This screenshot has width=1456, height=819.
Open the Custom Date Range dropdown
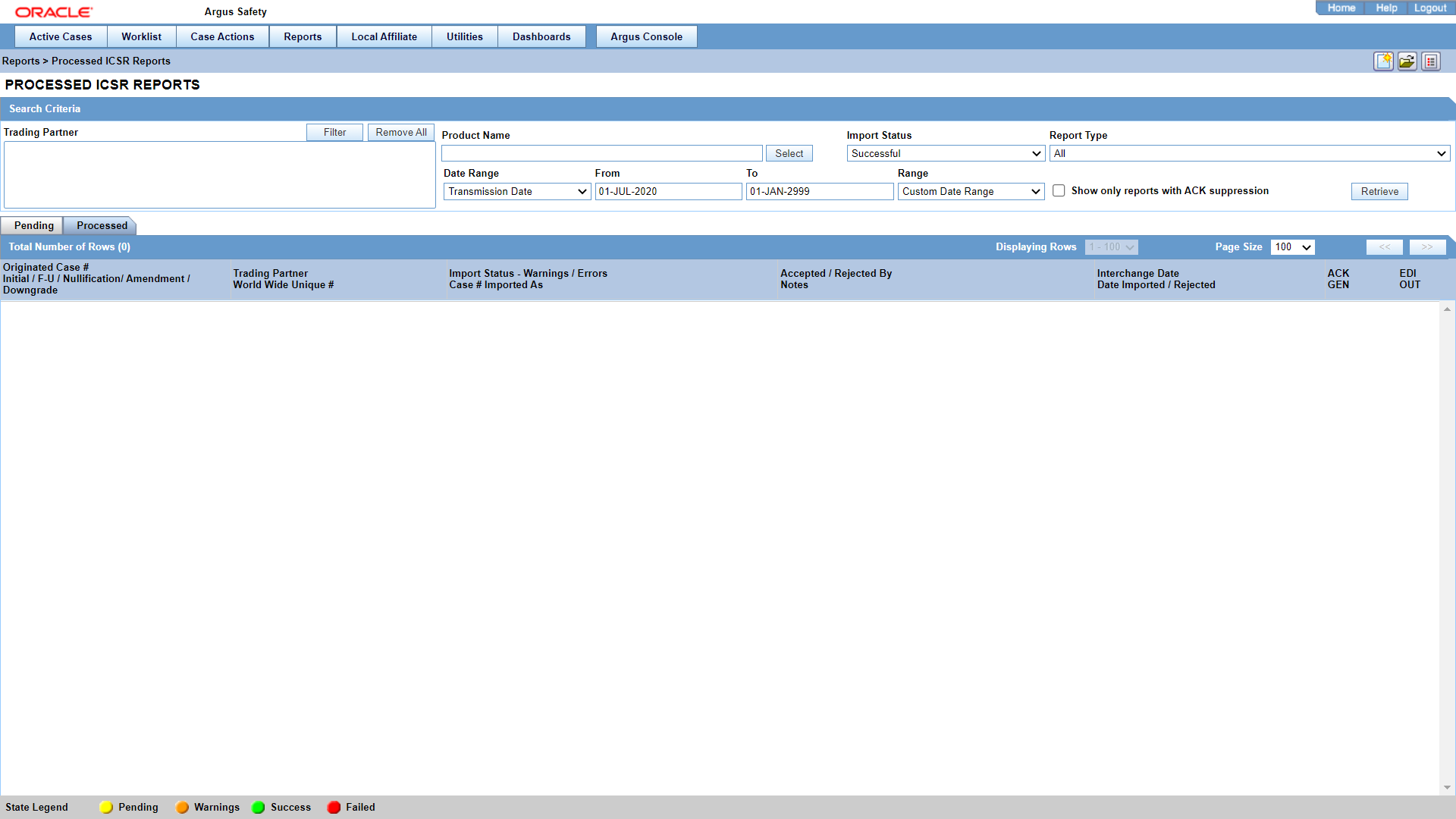pos(971,191)
